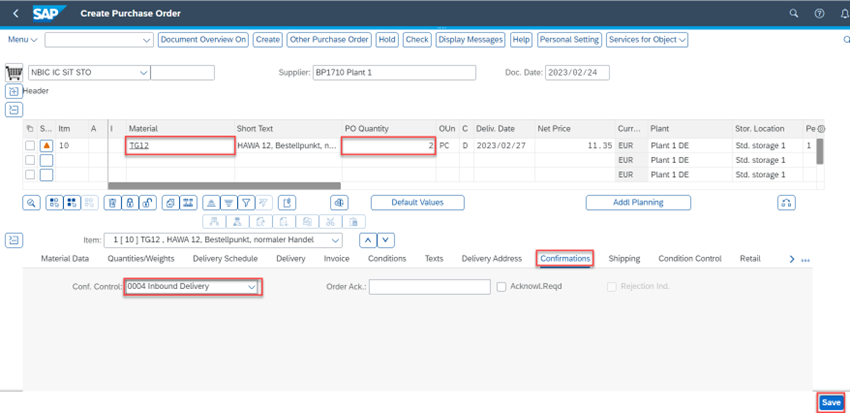
Task: Open the Shipping tab
Action: [624, 259]
